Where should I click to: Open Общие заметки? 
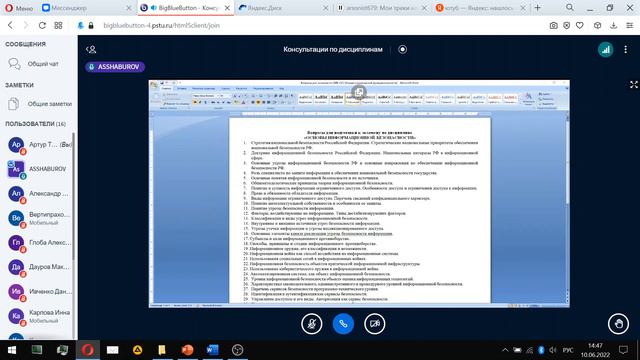click(x=39, y=104)
